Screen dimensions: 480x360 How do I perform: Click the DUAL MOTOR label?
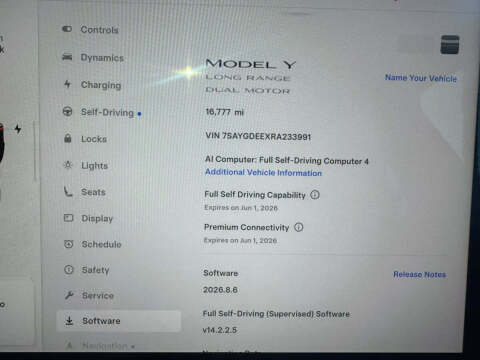(248, 90)
